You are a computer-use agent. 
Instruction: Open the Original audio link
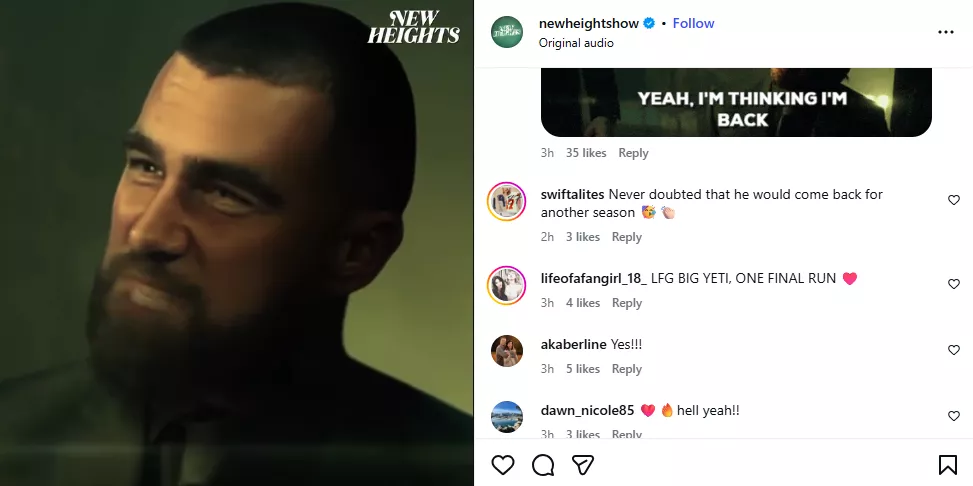click(x=576, y=43)
